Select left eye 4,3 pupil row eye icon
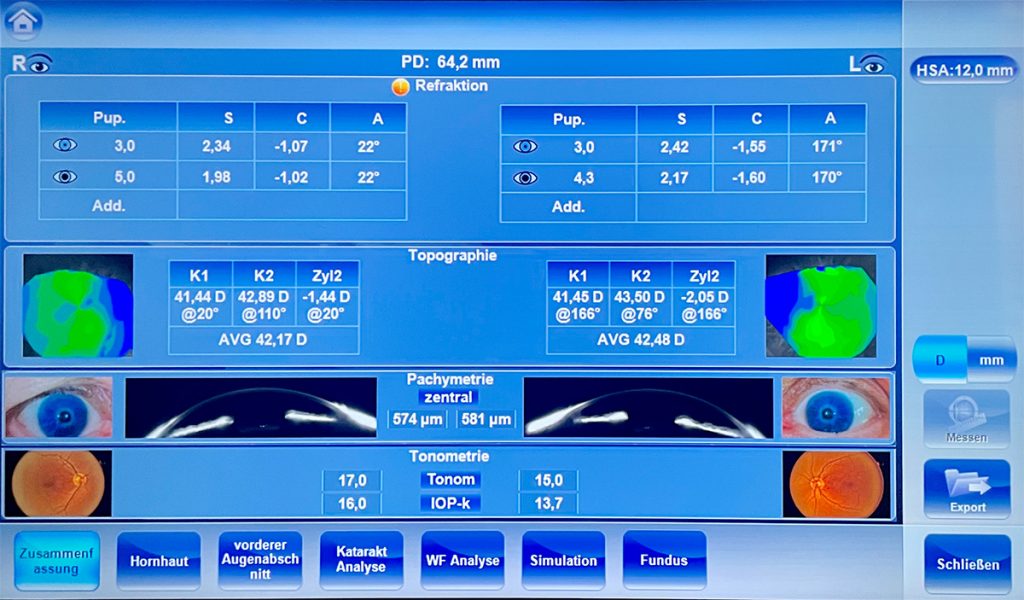This screenshot has width=1024, height=600. tap(525, 177)
